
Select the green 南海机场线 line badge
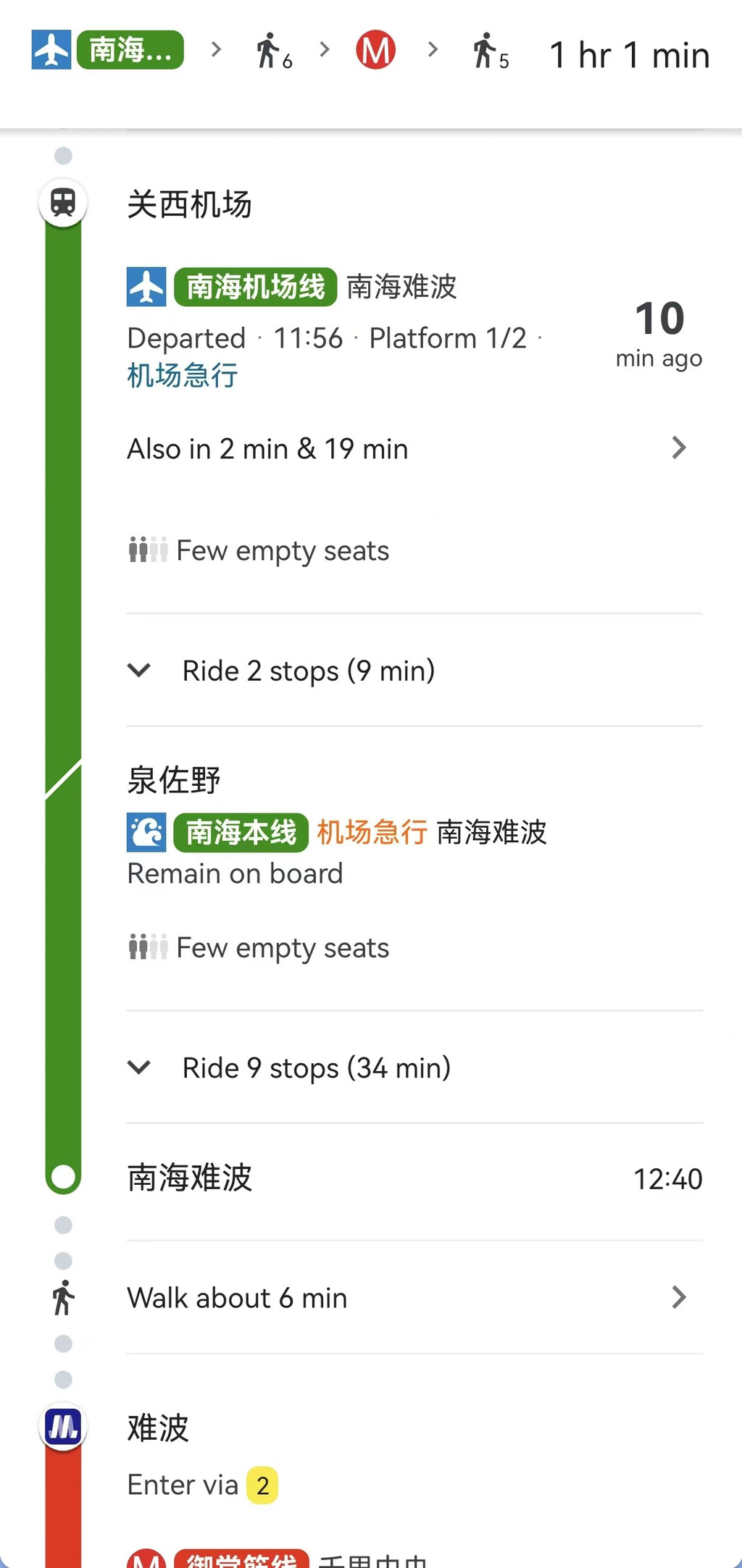(x=255, y=287)
